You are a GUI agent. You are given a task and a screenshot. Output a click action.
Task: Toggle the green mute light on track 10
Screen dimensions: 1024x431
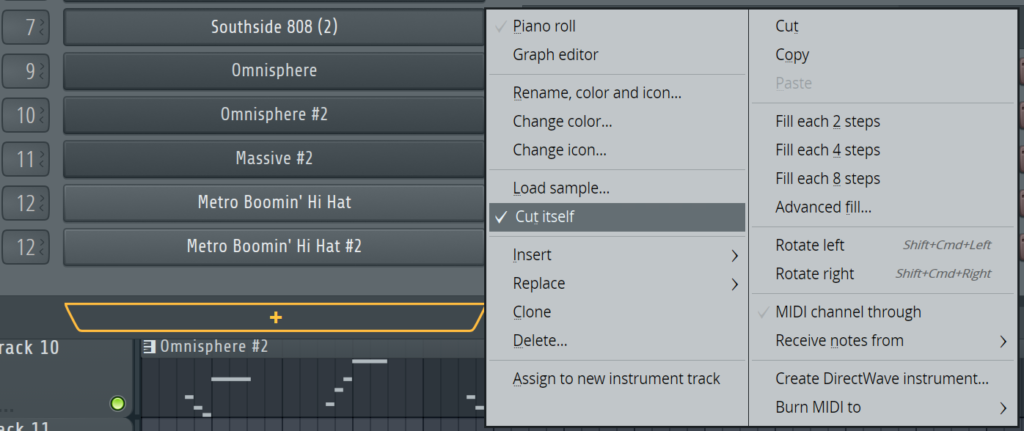[x=118, y=404]
